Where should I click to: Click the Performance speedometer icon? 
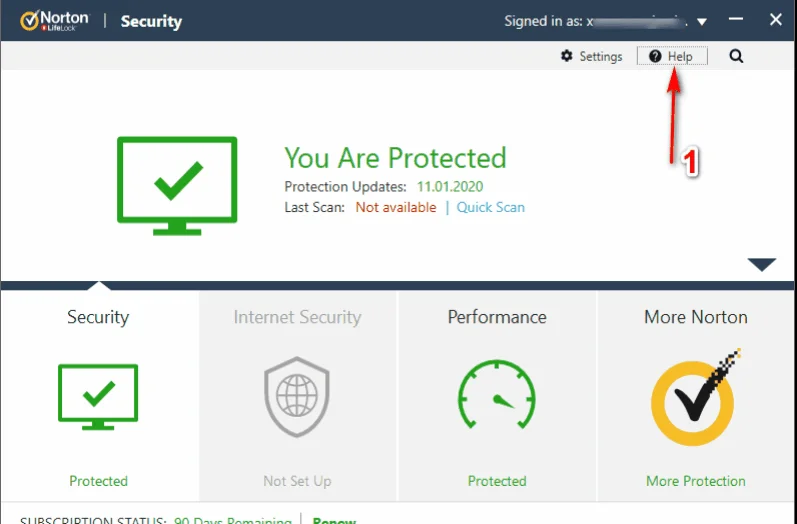coord(497,397)
